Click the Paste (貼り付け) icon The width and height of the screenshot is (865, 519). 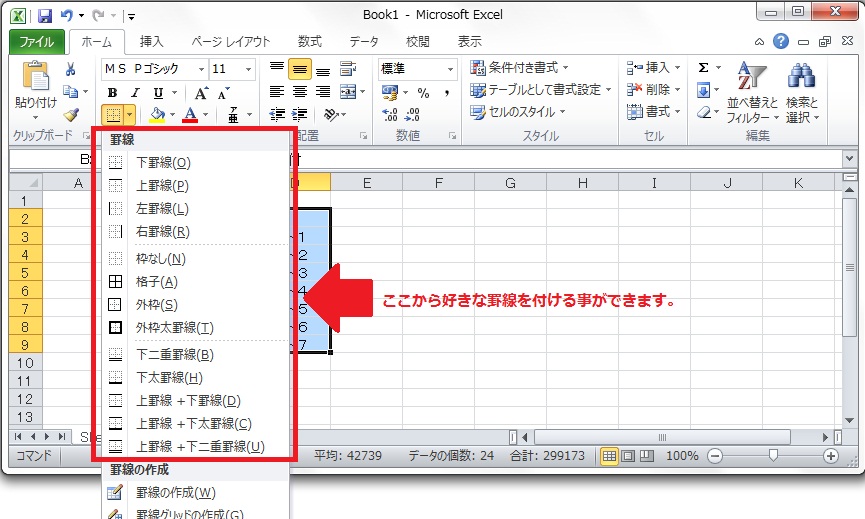pyautogui.click(x=35, y=76)
